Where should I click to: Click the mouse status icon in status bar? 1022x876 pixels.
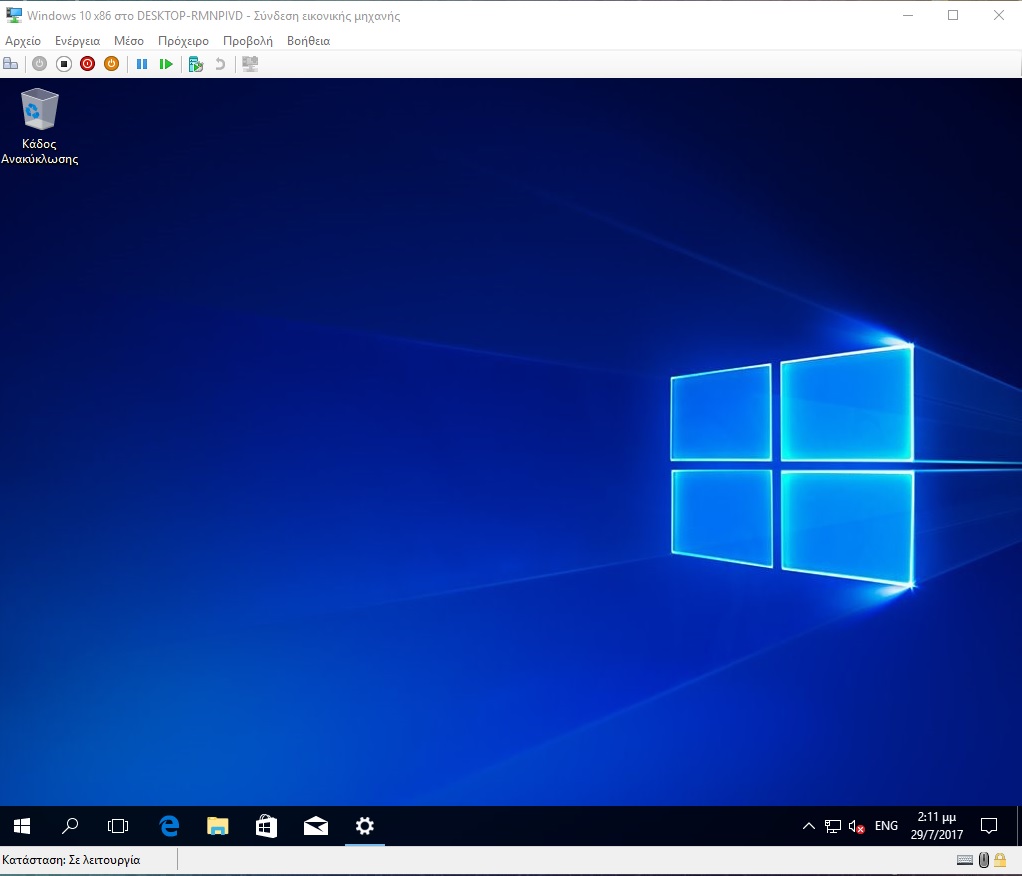984,860
